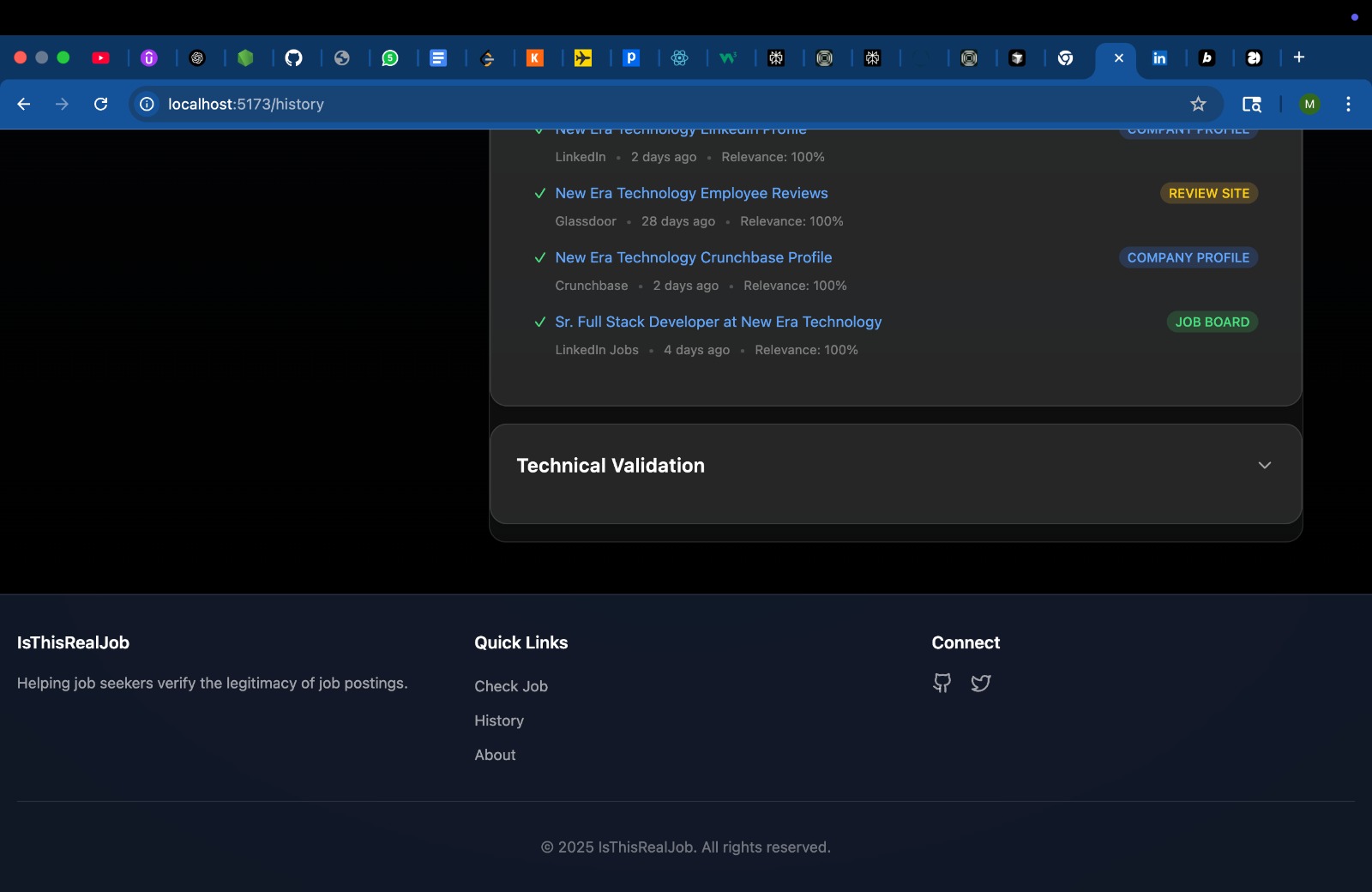The image size is (1372, 892).
Task: Open the purple U icon tab
Action: pos(149,58)
